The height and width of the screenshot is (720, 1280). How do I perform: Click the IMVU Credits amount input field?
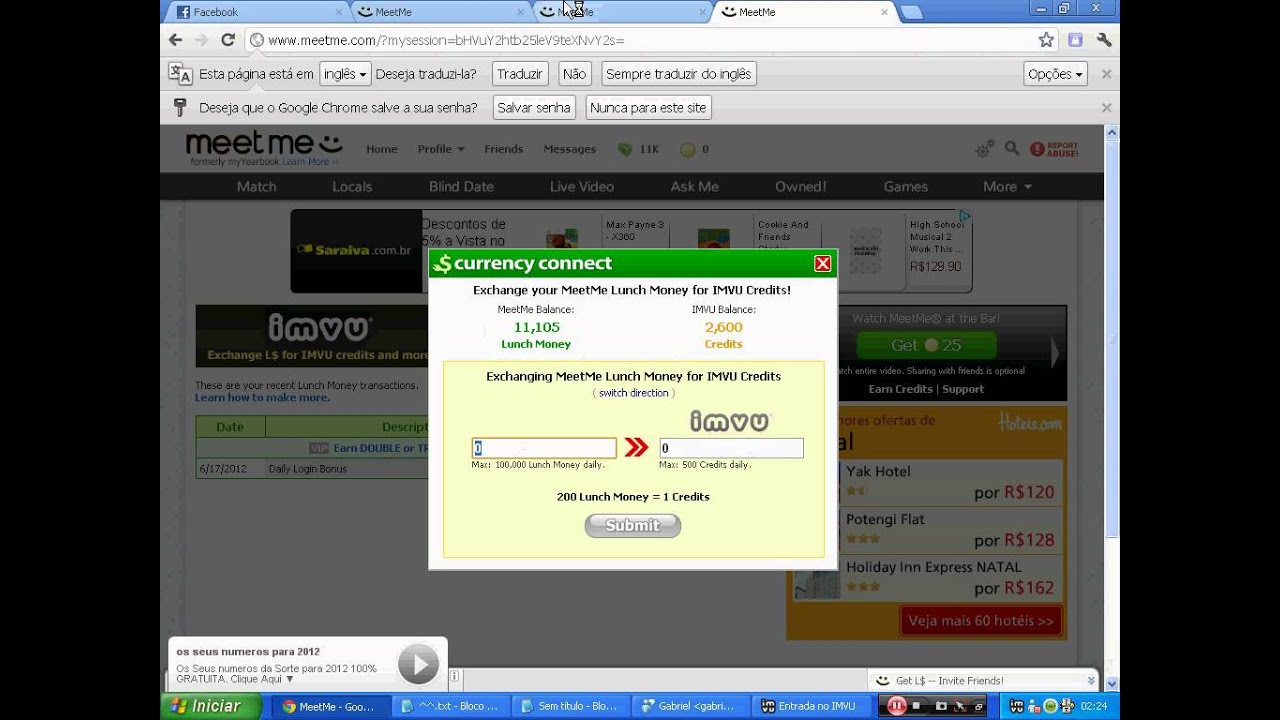tap(731, 448)
